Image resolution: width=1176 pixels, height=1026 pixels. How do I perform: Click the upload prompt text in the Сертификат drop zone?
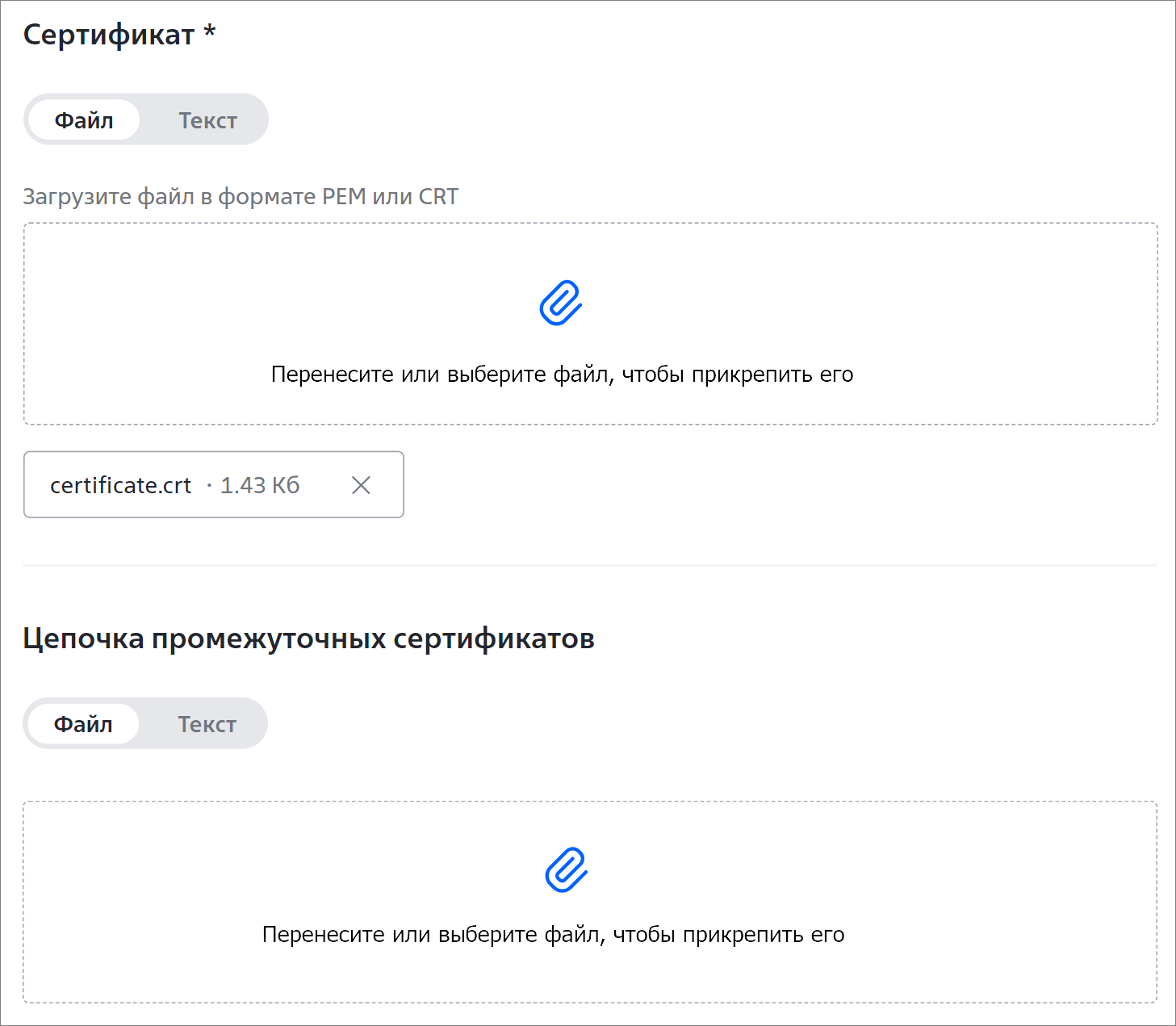click(x=562, y=375)
